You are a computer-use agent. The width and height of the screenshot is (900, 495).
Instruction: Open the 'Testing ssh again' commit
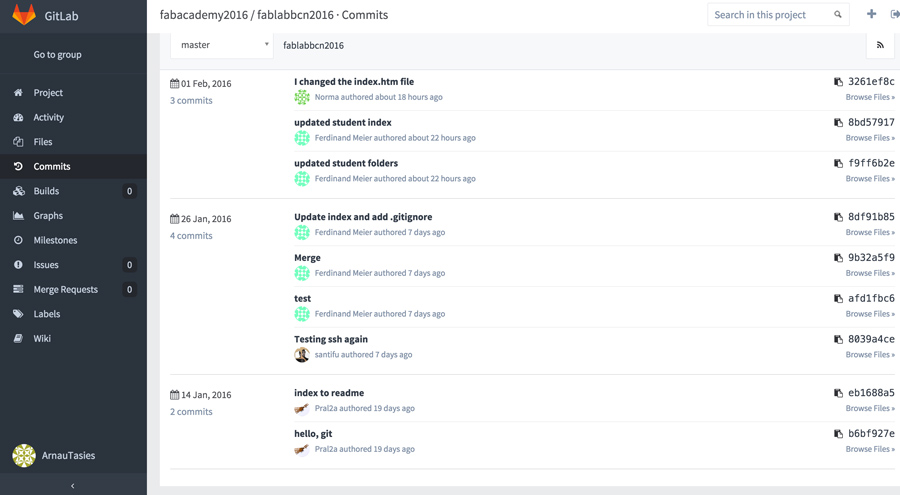tap(331, 339)
